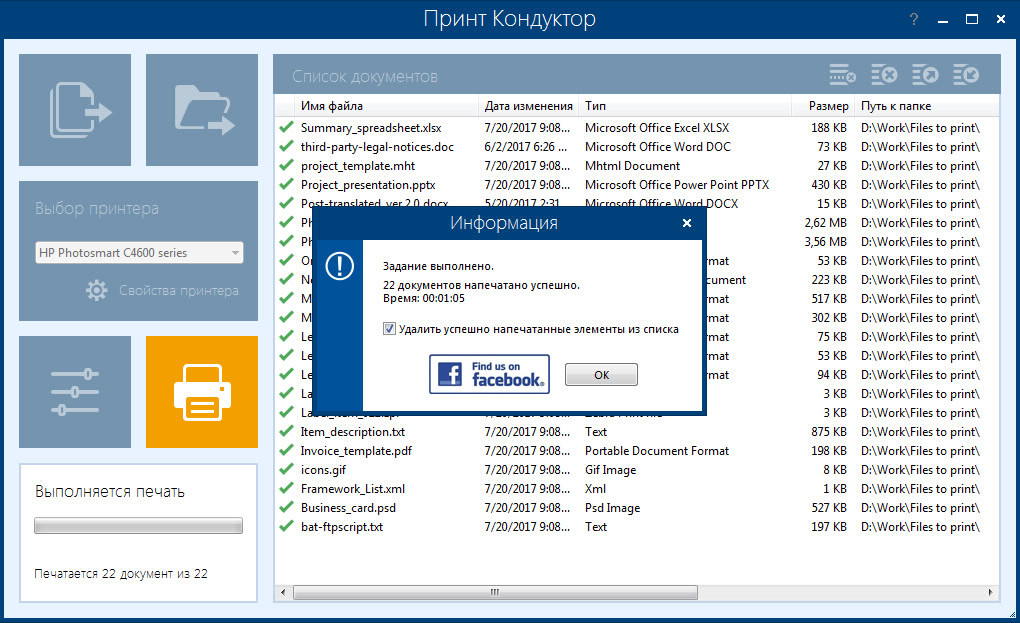This screenshot has height=623, width=1020.
Task: Click checkmark beside Framework_List.xml
Action: pos(286,488)
